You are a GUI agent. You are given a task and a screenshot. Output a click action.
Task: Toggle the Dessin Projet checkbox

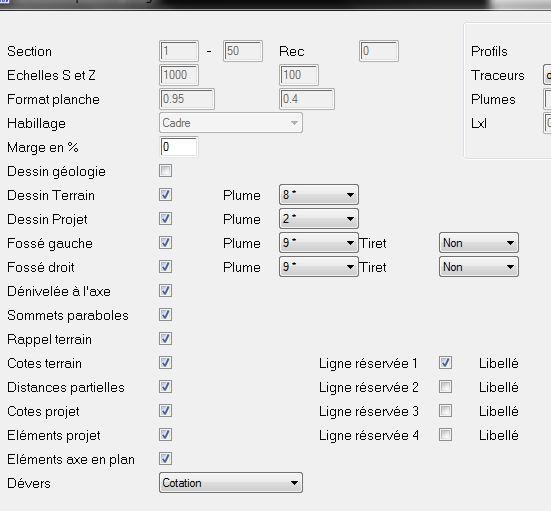[x=165, y=219]
